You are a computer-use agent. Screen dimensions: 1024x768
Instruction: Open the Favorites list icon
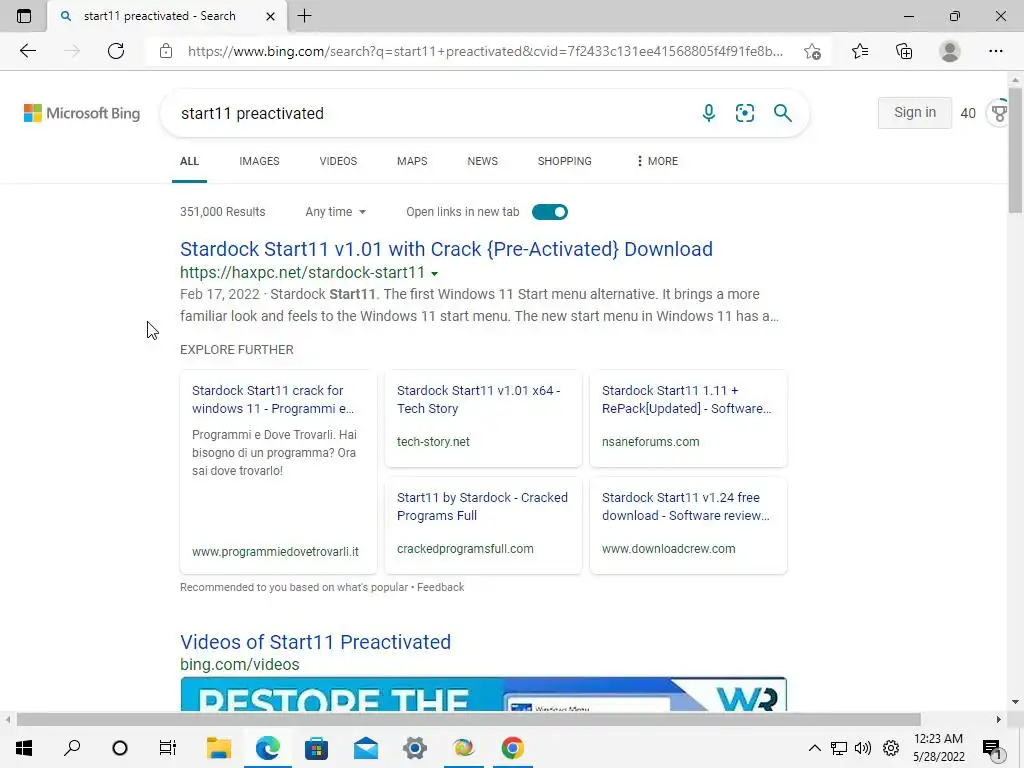pyautogui.click(x=860, y=51)
